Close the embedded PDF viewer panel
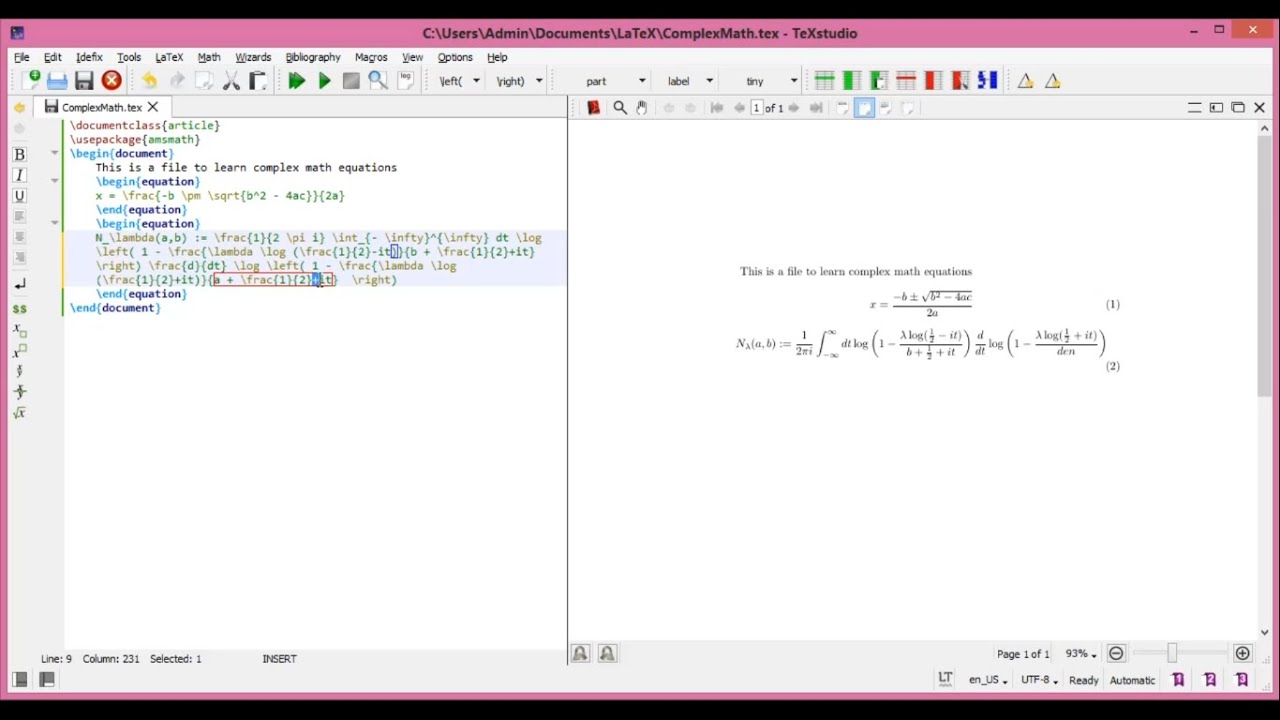This screenshot has height=720, width=1280. [1259, 108]
